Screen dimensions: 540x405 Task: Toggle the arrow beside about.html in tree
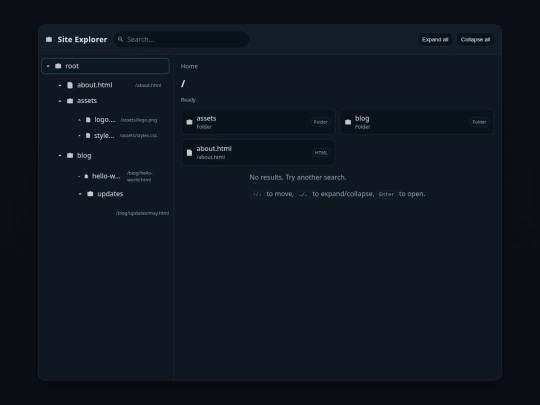coord(60,85)
